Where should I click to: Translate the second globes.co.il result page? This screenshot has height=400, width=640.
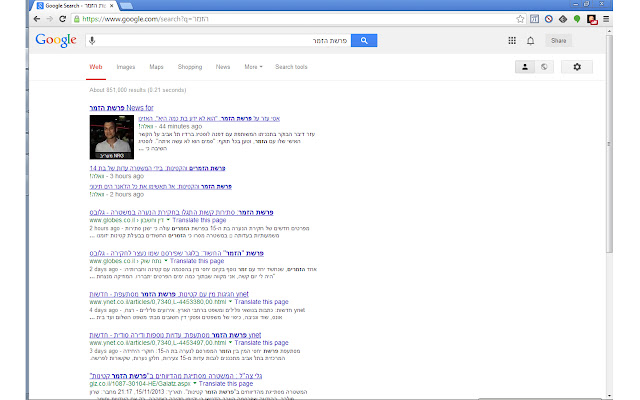point(197,261)
